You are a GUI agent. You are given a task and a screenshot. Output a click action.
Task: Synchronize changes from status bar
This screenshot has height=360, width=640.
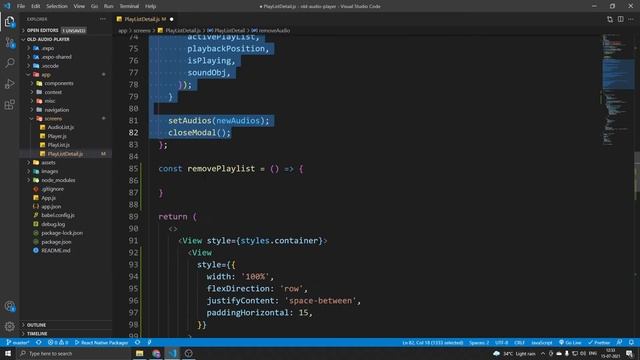[x=39, y=342]
